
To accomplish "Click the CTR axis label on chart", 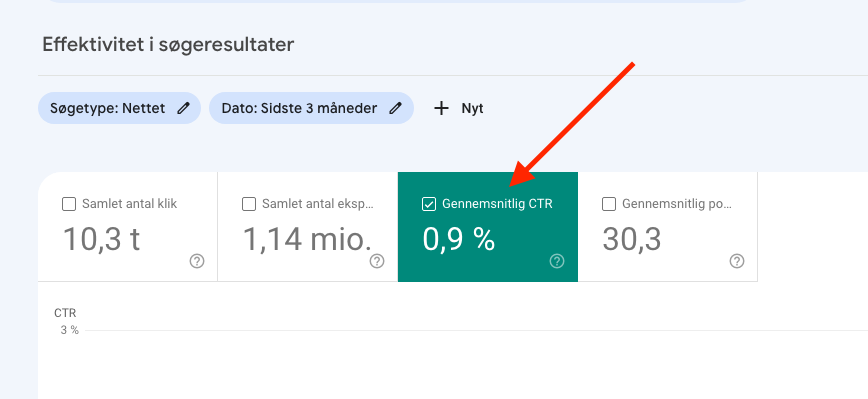I will [x=65, y=313].
